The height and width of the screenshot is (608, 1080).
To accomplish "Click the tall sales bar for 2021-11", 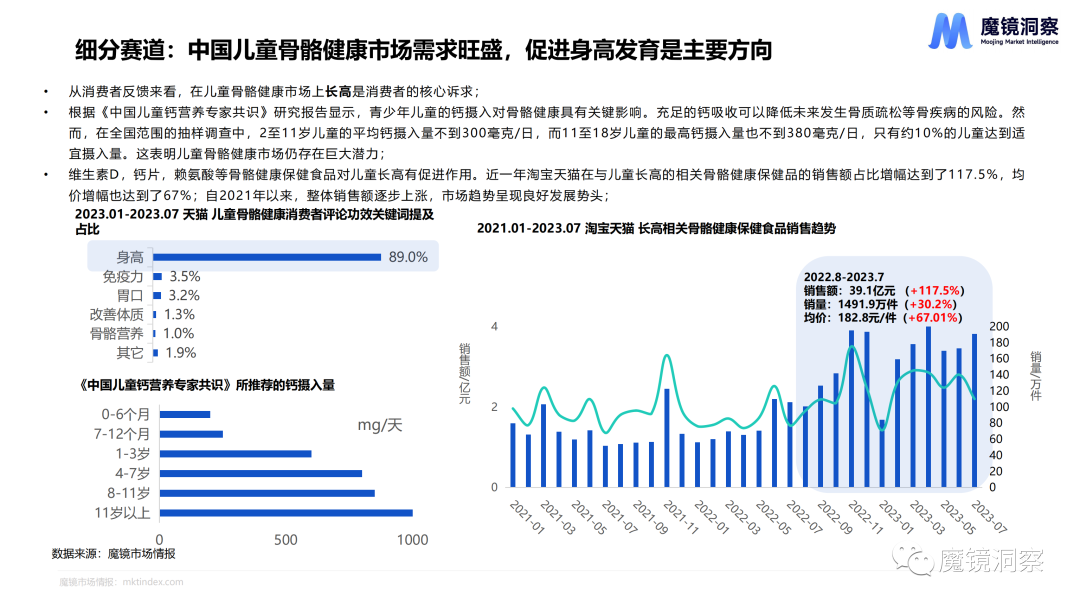I will (667, 438).
